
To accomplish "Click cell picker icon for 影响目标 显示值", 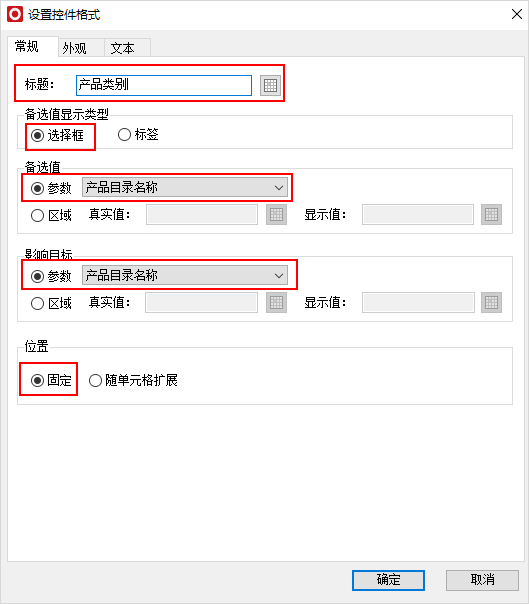I will pos(491,302).
